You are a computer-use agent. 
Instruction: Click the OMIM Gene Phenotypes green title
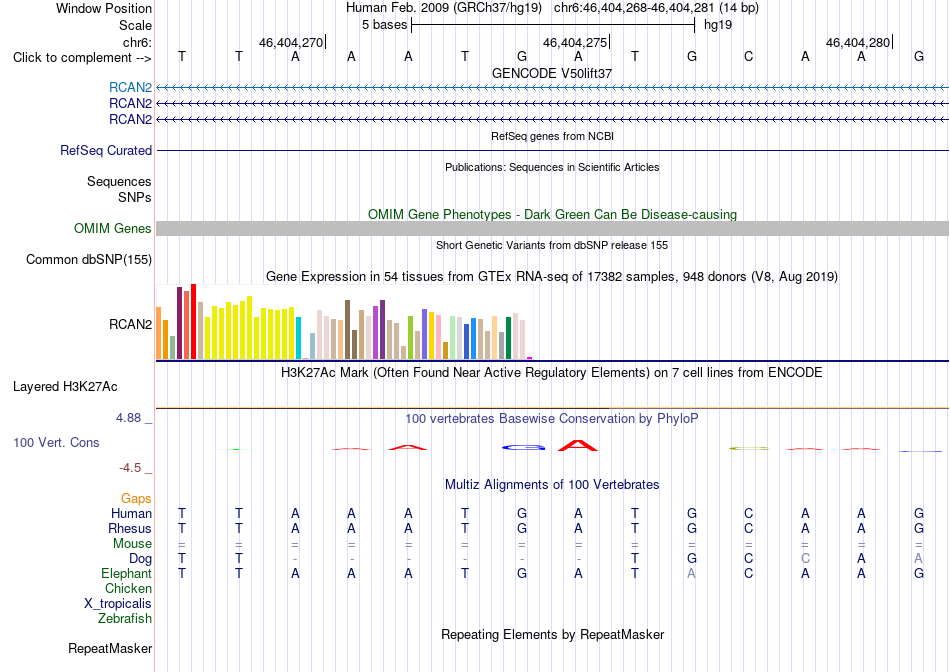pos(552,215)
